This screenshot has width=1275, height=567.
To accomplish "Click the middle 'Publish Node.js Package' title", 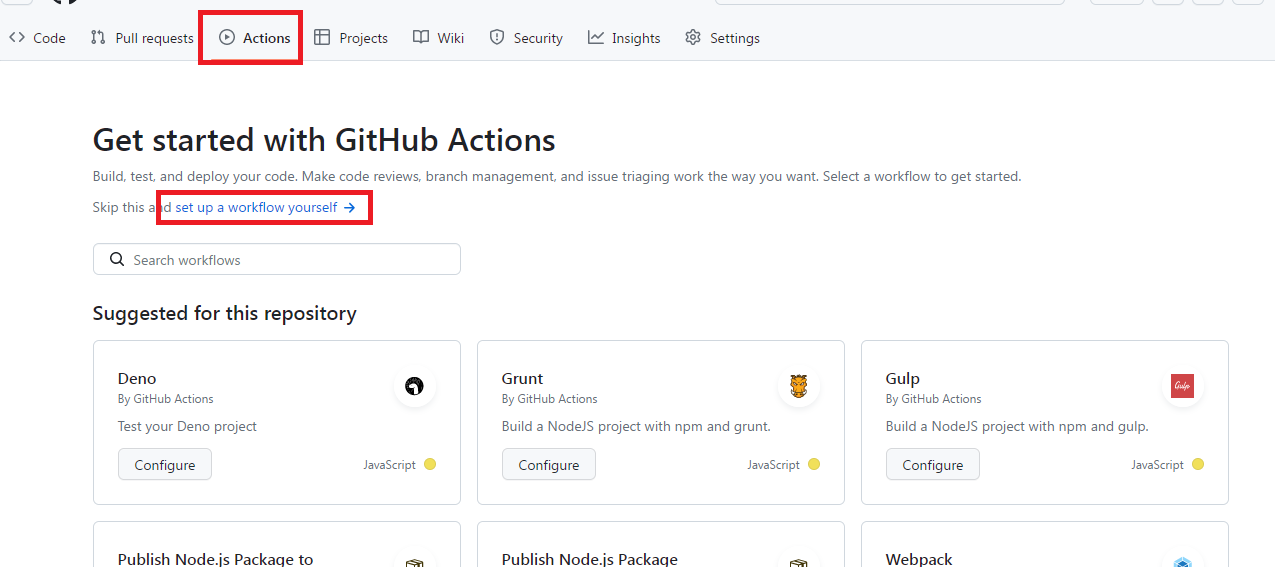I will pyautogui.click(x=590, y=558).
